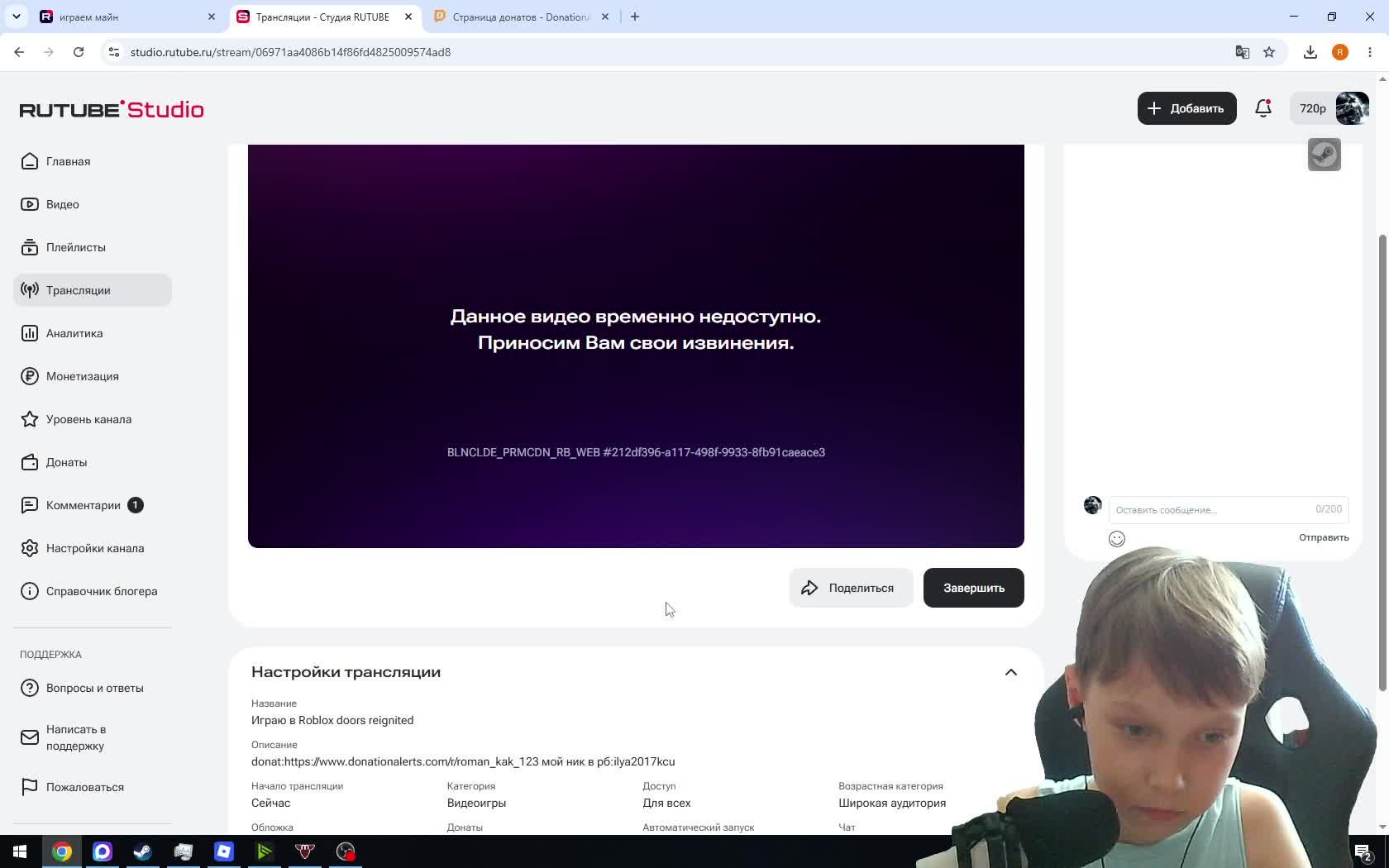Click the Сейчас stream start value
The height and width of the screenshot is (868, 1389).
[270, 803]
